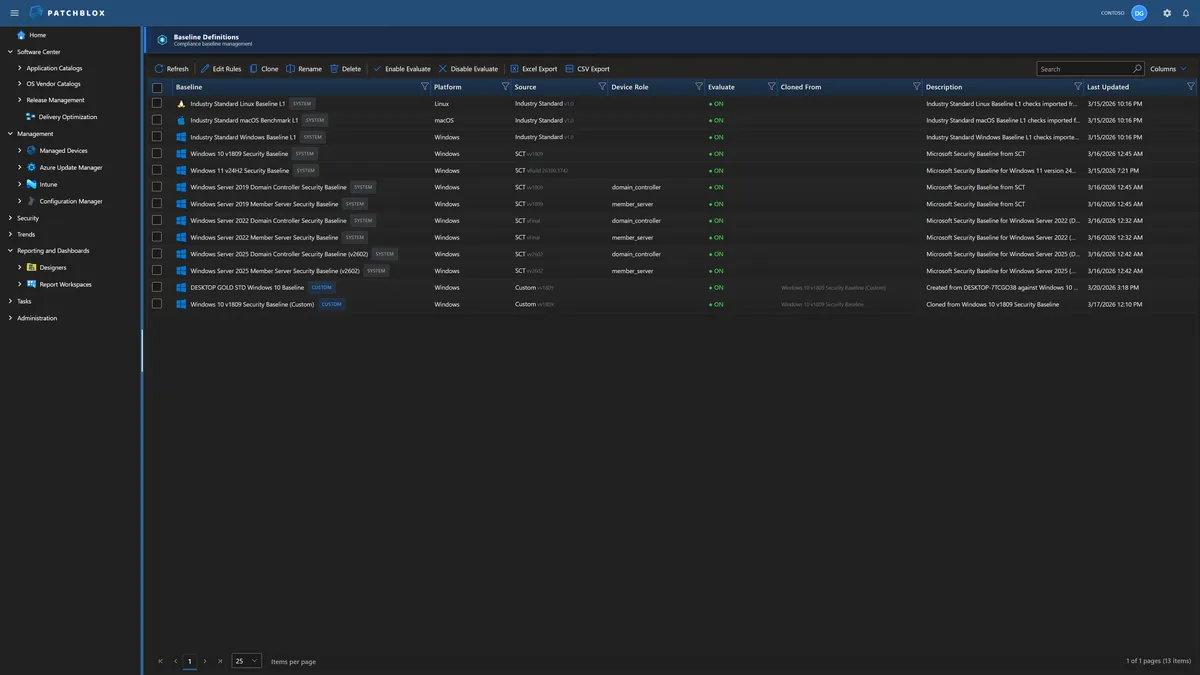Image resolution: width=1200 pixels, height=675 pixels.
Task: Filter the Description column
Action: (x=1078, y=87)
